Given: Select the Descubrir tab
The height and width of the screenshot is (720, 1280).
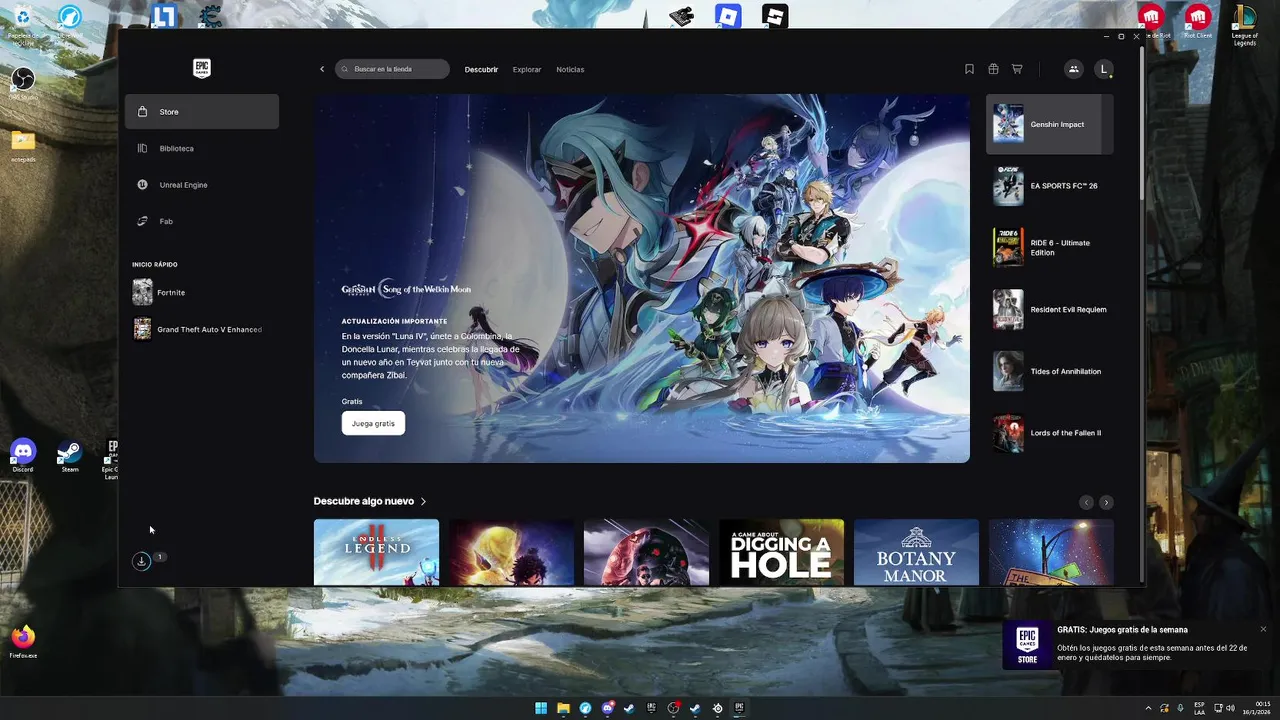Looking at the screenshot, I should (x=481, y=69).
